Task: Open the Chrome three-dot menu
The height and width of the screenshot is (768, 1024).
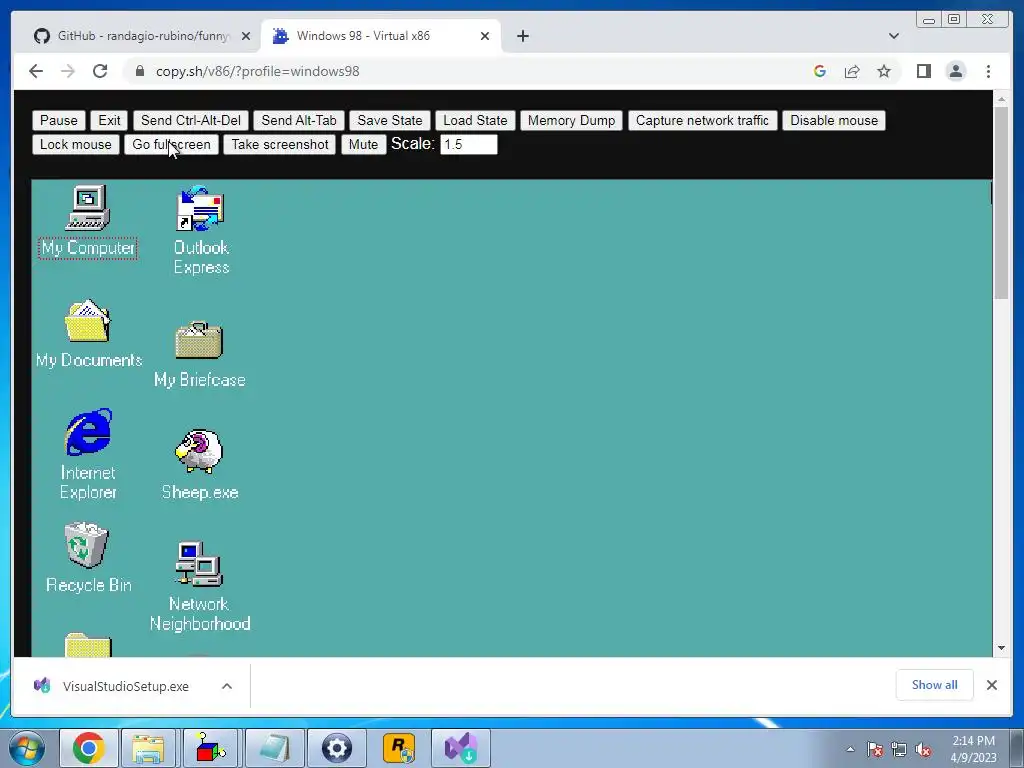Action: tap(988, 71)
